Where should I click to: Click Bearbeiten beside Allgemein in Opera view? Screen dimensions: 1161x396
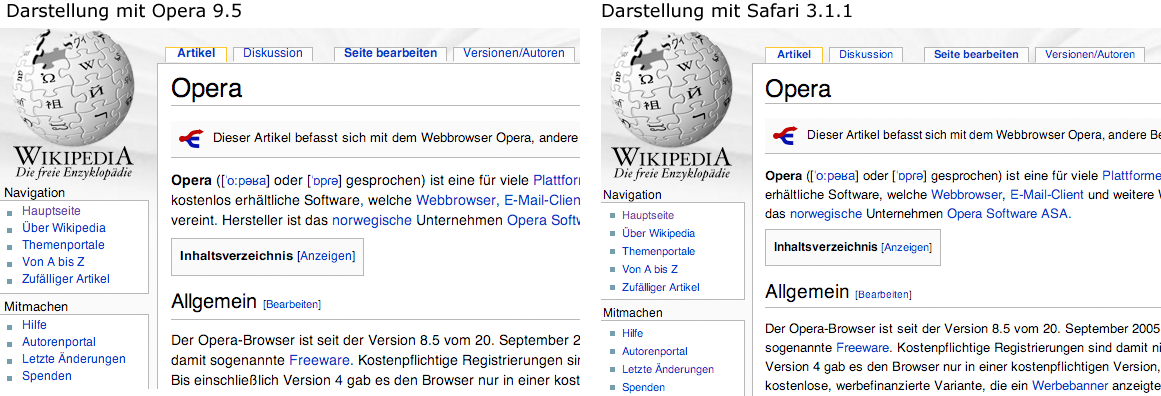coord(292,304)
